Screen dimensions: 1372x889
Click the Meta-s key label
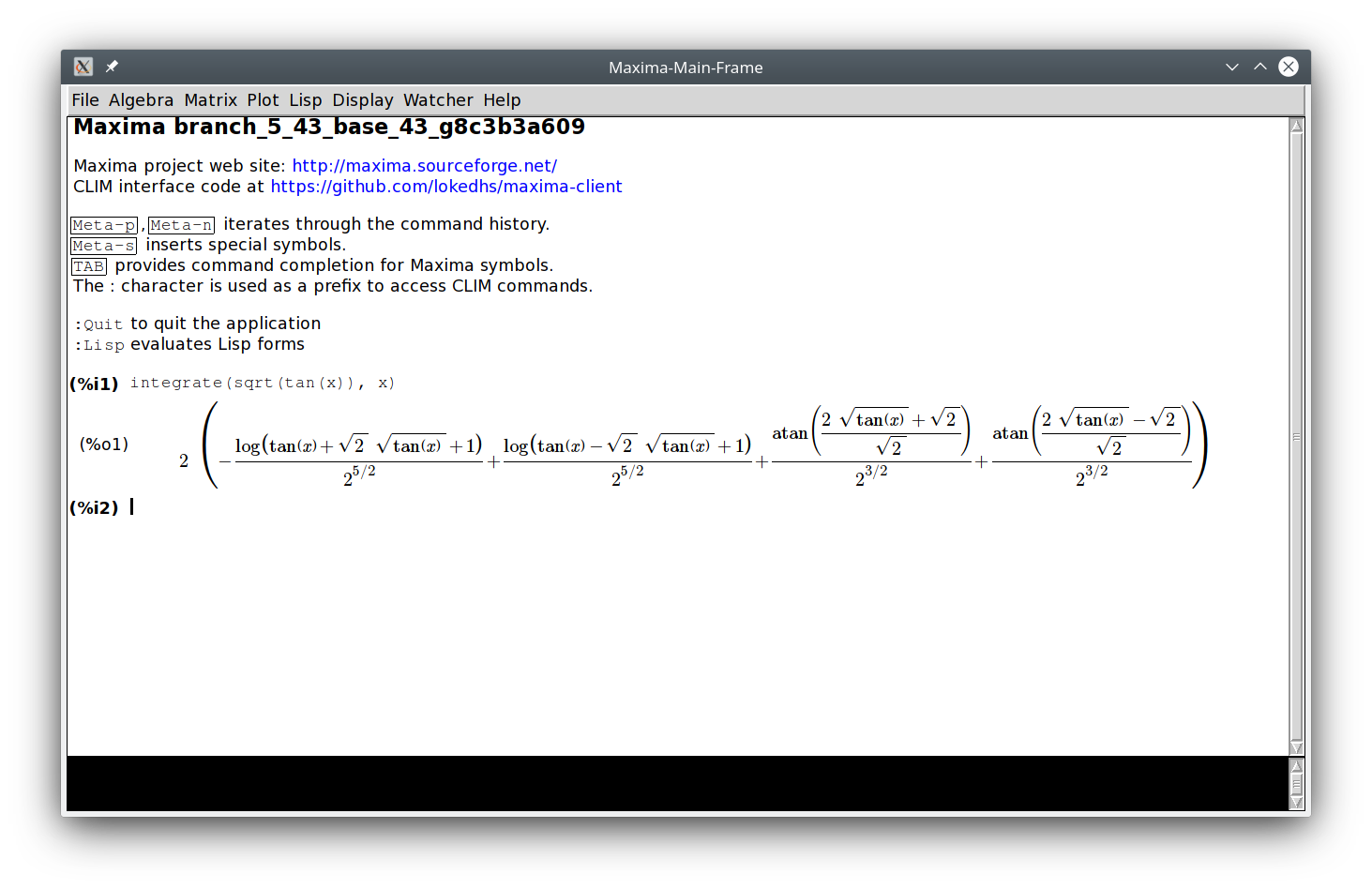click(x=104, y=246)
